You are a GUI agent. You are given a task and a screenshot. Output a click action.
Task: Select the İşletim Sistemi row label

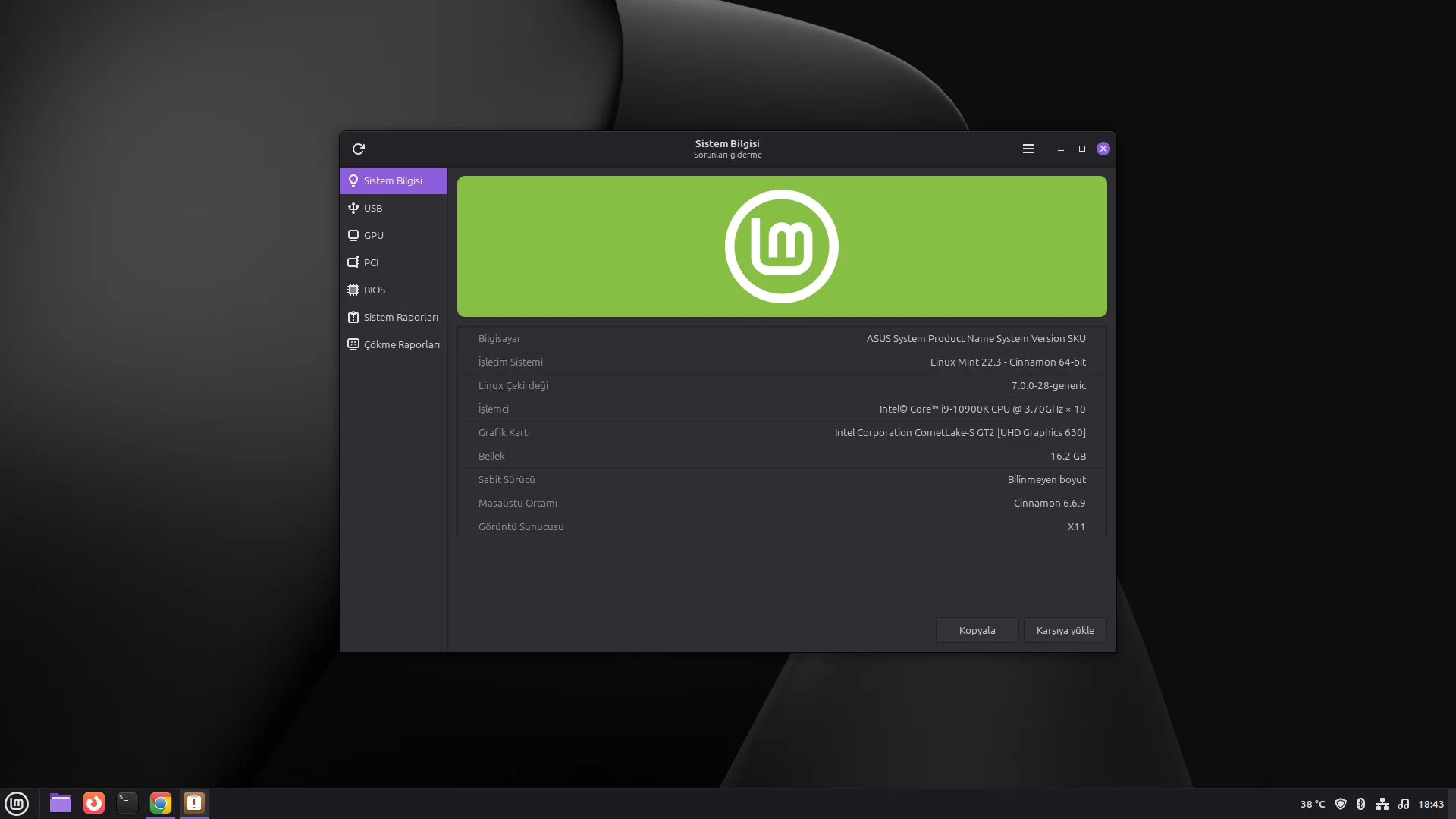click(510, 362)
